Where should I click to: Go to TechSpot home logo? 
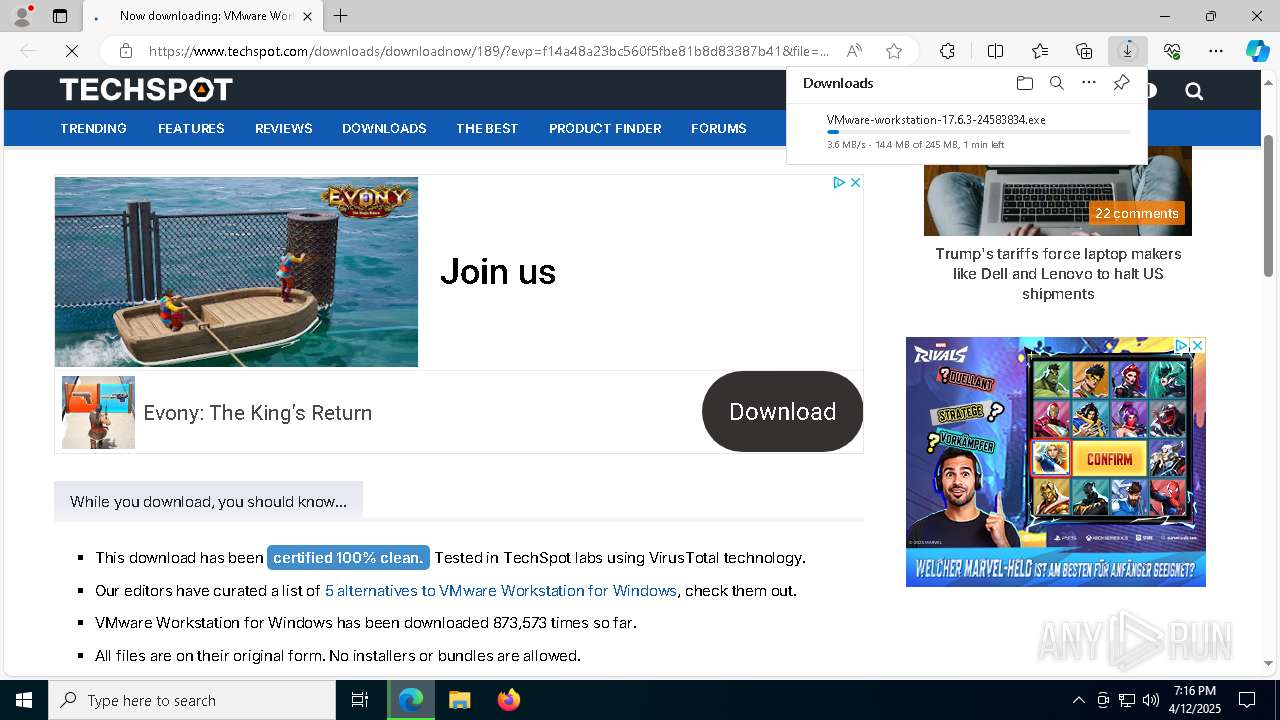[146, 90]
